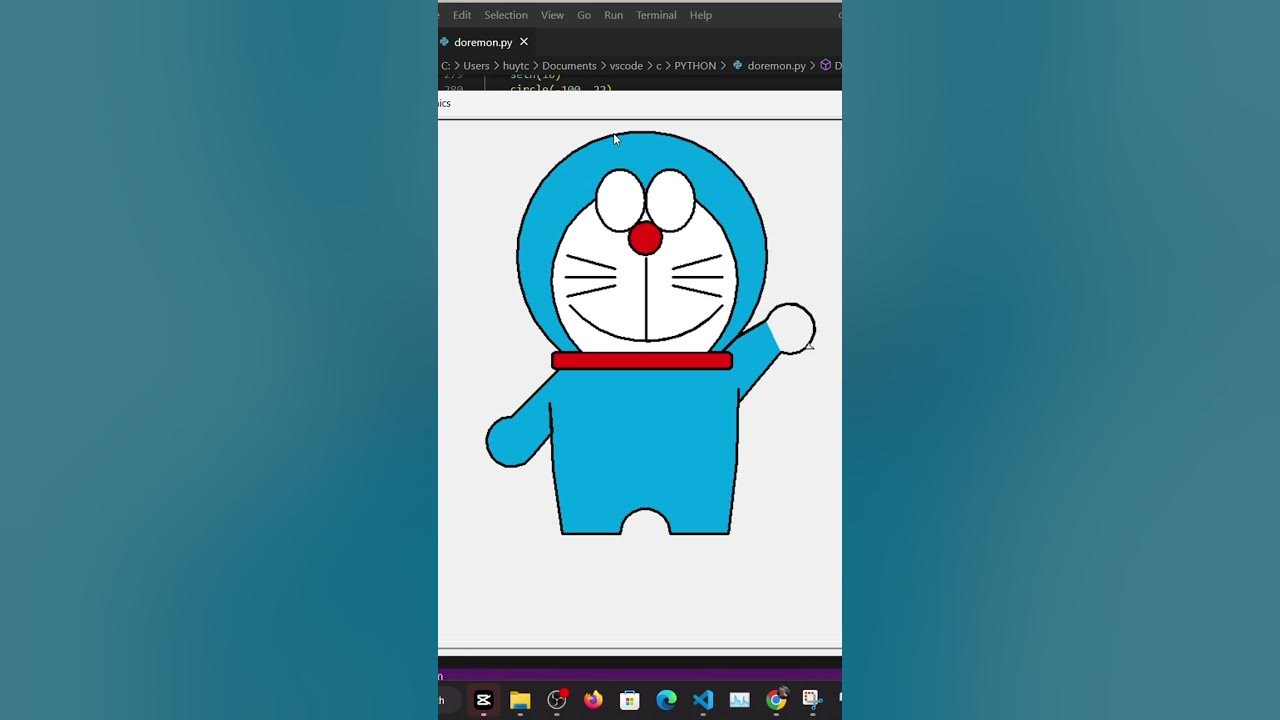
Task: Open Snipping Tool from the taskbar
Action: click(812, 699)
